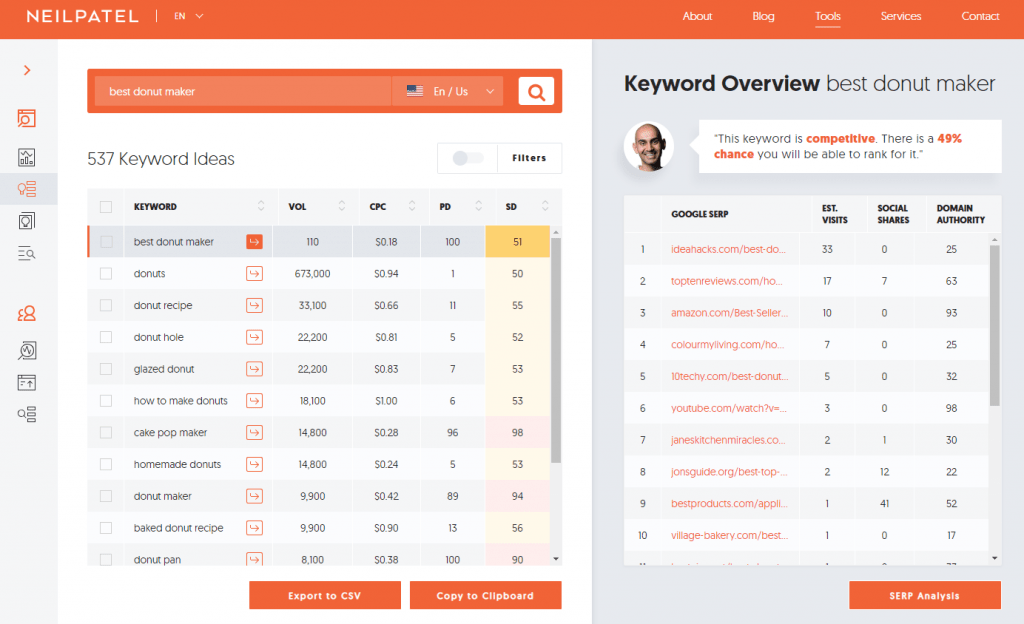This screenshot has width=1024, height=624.
Task: Click the arrow icon next to glazed donut
Action: (x=254, y=369)
